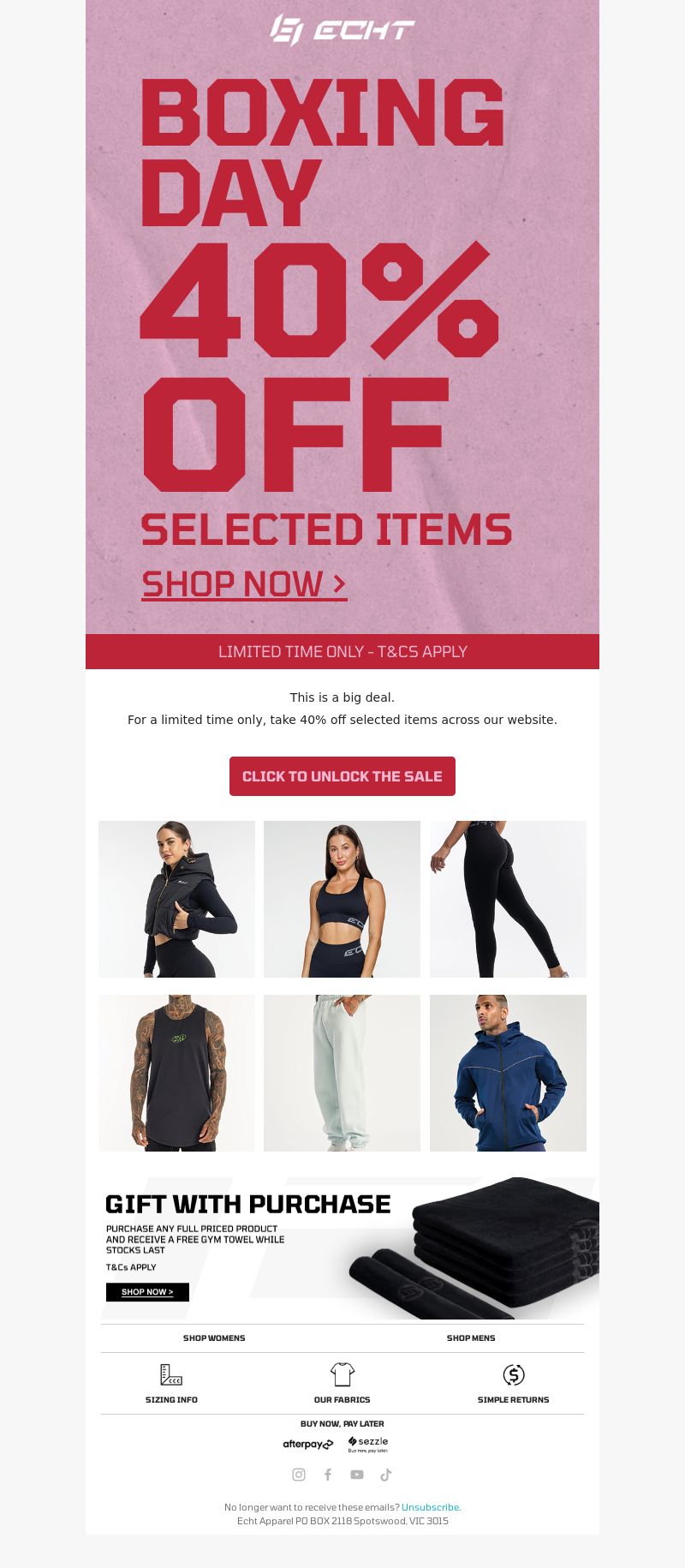The height and width of the screenshot is (1568, 685).
Task: Click the 'Click to Unlock the Sale' button
Action: 342,776
